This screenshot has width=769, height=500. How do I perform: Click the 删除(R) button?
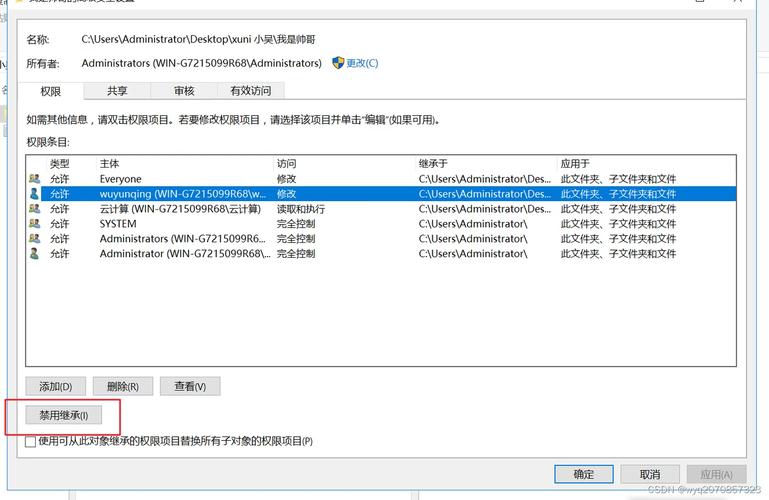[123, 386]
